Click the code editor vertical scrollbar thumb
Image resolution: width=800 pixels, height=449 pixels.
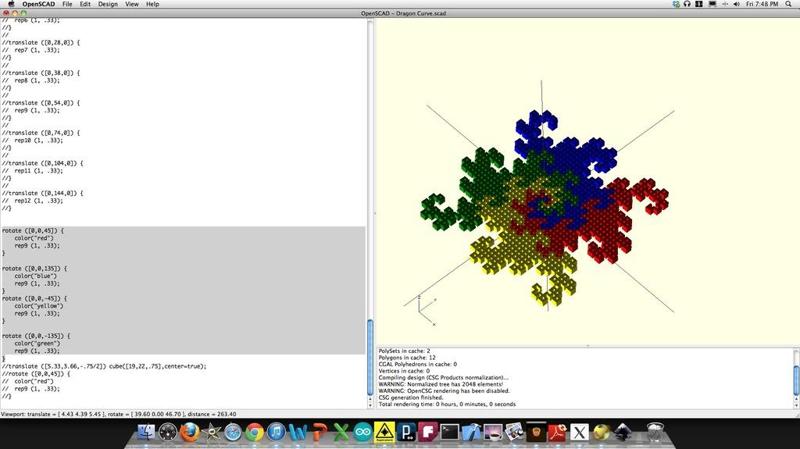tap(370, 357)
